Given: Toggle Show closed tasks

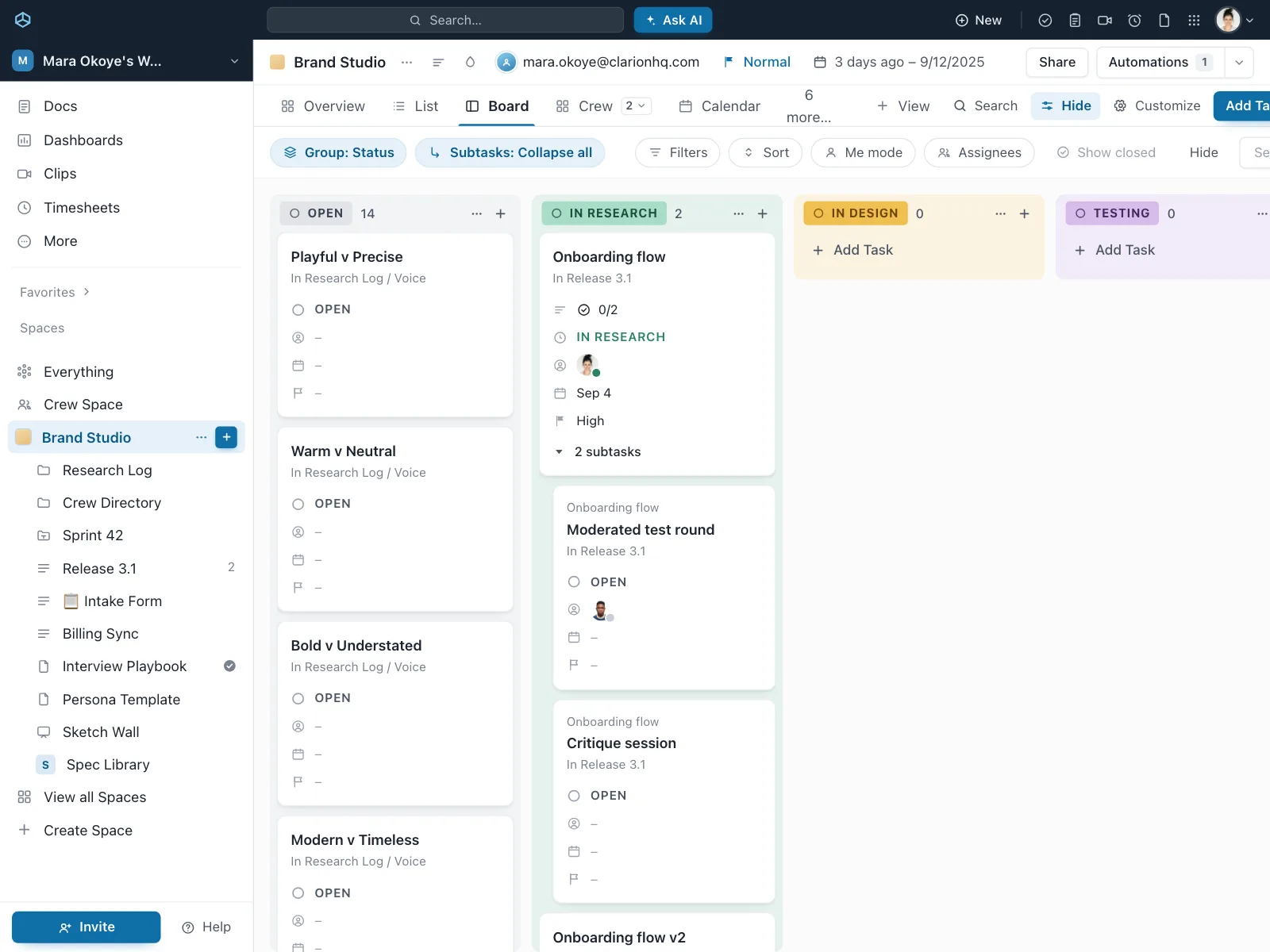Looking at the screenshot, I should (x=1106, y=152).
